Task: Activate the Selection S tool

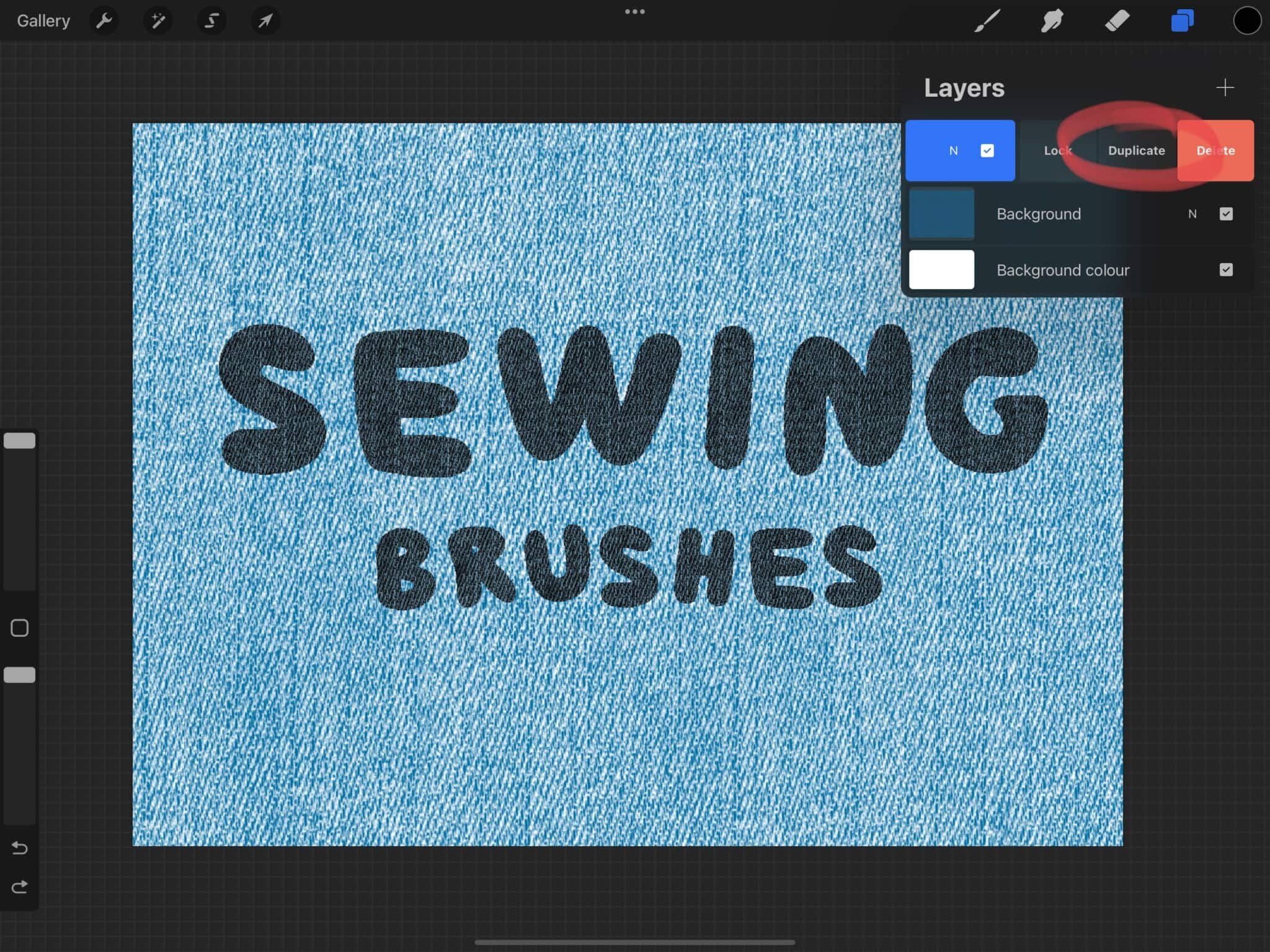Action: [211, 21]
